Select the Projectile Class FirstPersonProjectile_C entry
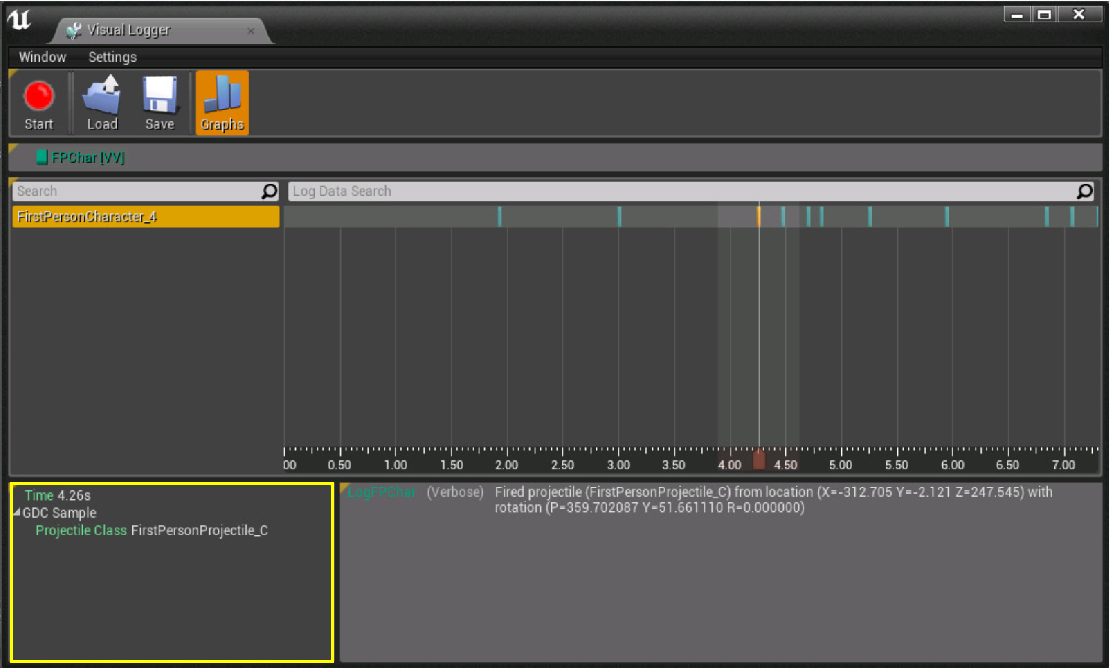The height and width of the screenshot is (668, 1110). [151, 530]
